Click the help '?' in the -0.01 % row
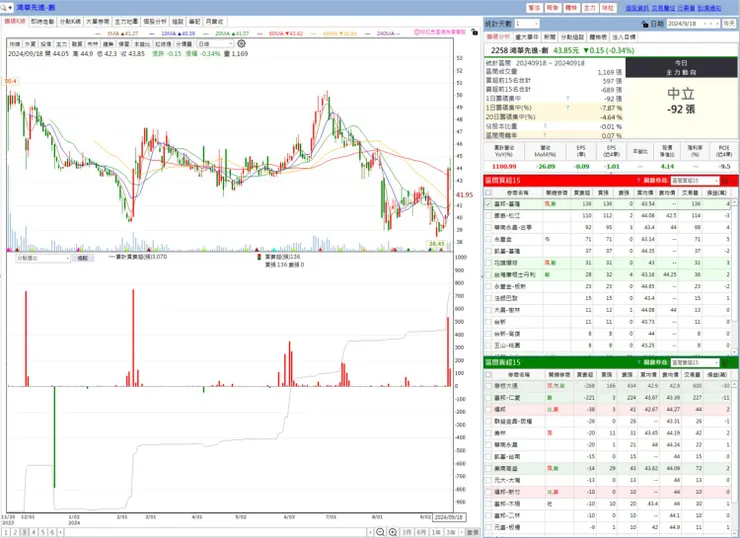Image resolution: width=740 pixels, height=538 pixels. [545, 126]
